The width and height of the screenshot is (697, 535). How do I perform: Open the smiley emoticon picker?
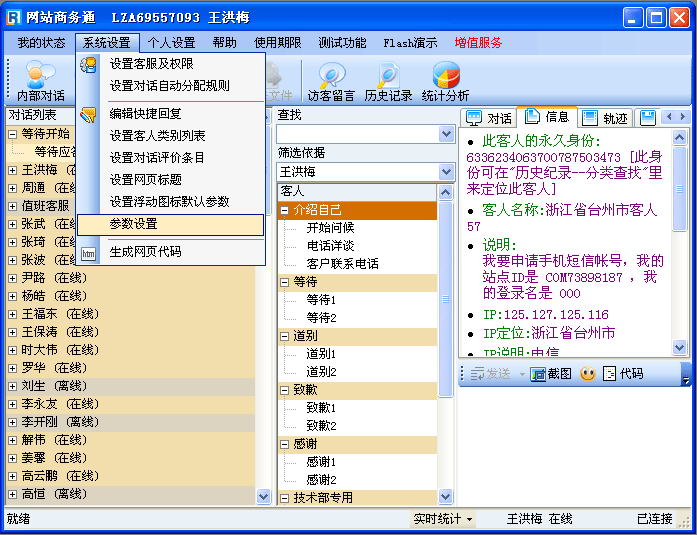[x=588, y=374]
